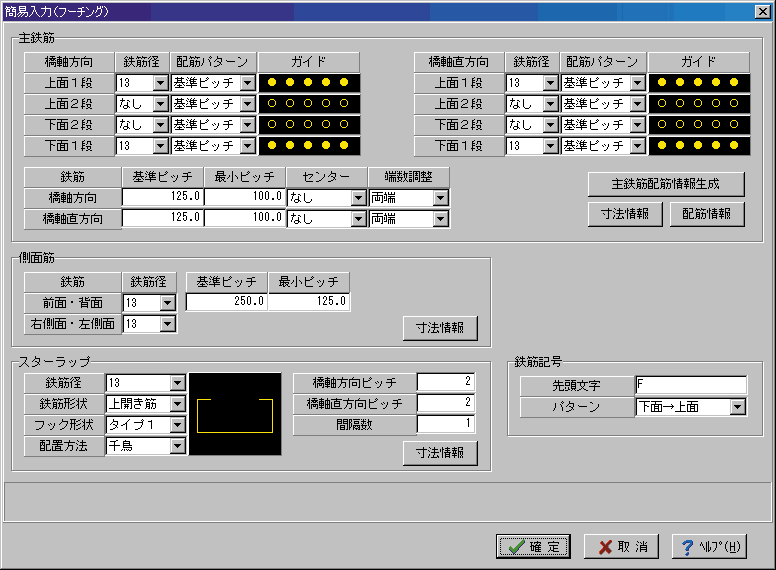
Task: Click 側面筋 最小ピッチ input field
Action: click(x=308, y=302)
